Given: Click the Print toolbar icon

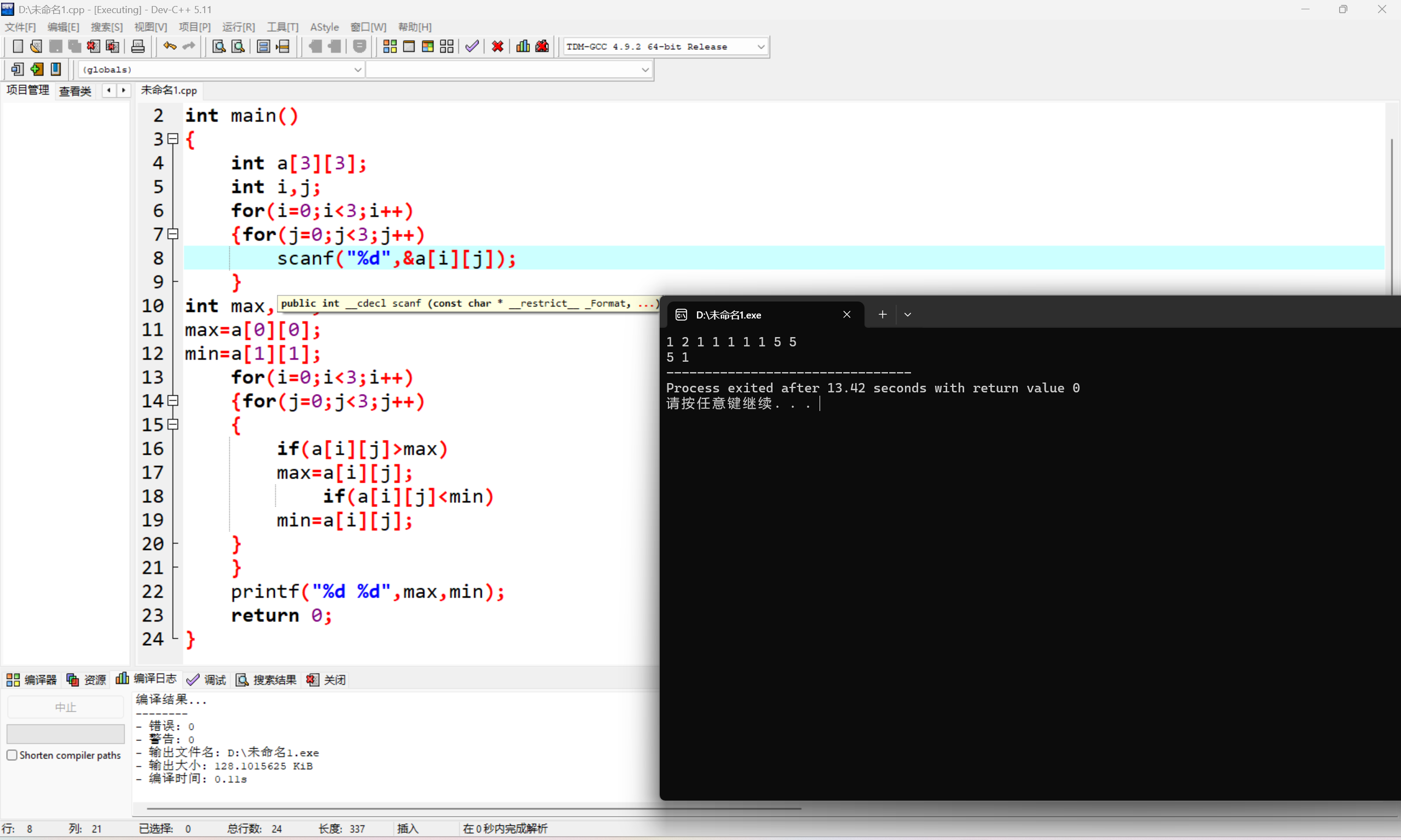Looking at the screenshot, I should pyautogui.click(x=137, y=47).
